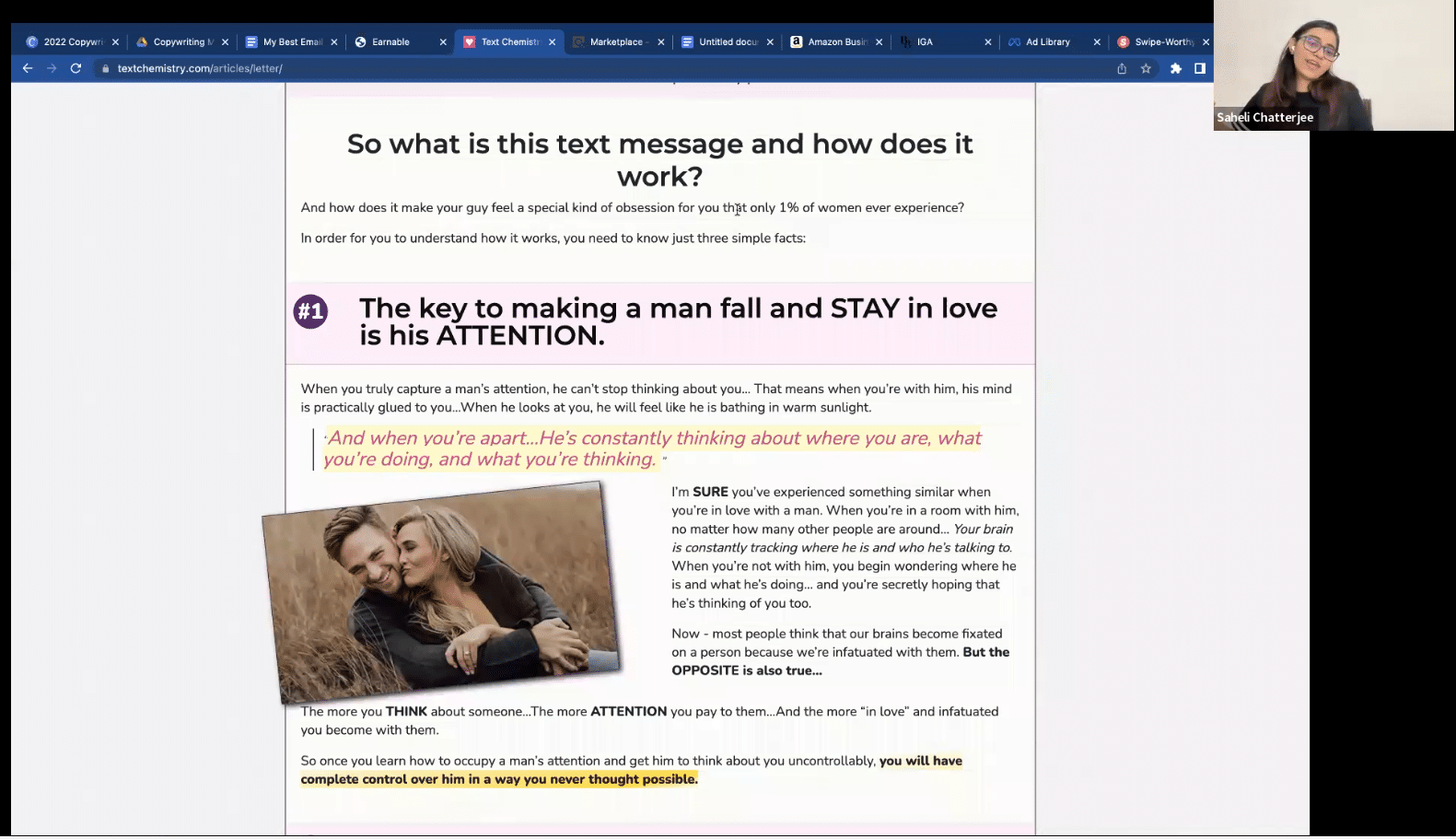This screenshot has height=839, width=1456.
Task: Close the Swipe-Worthy tab
Action: coord(1206,42)
